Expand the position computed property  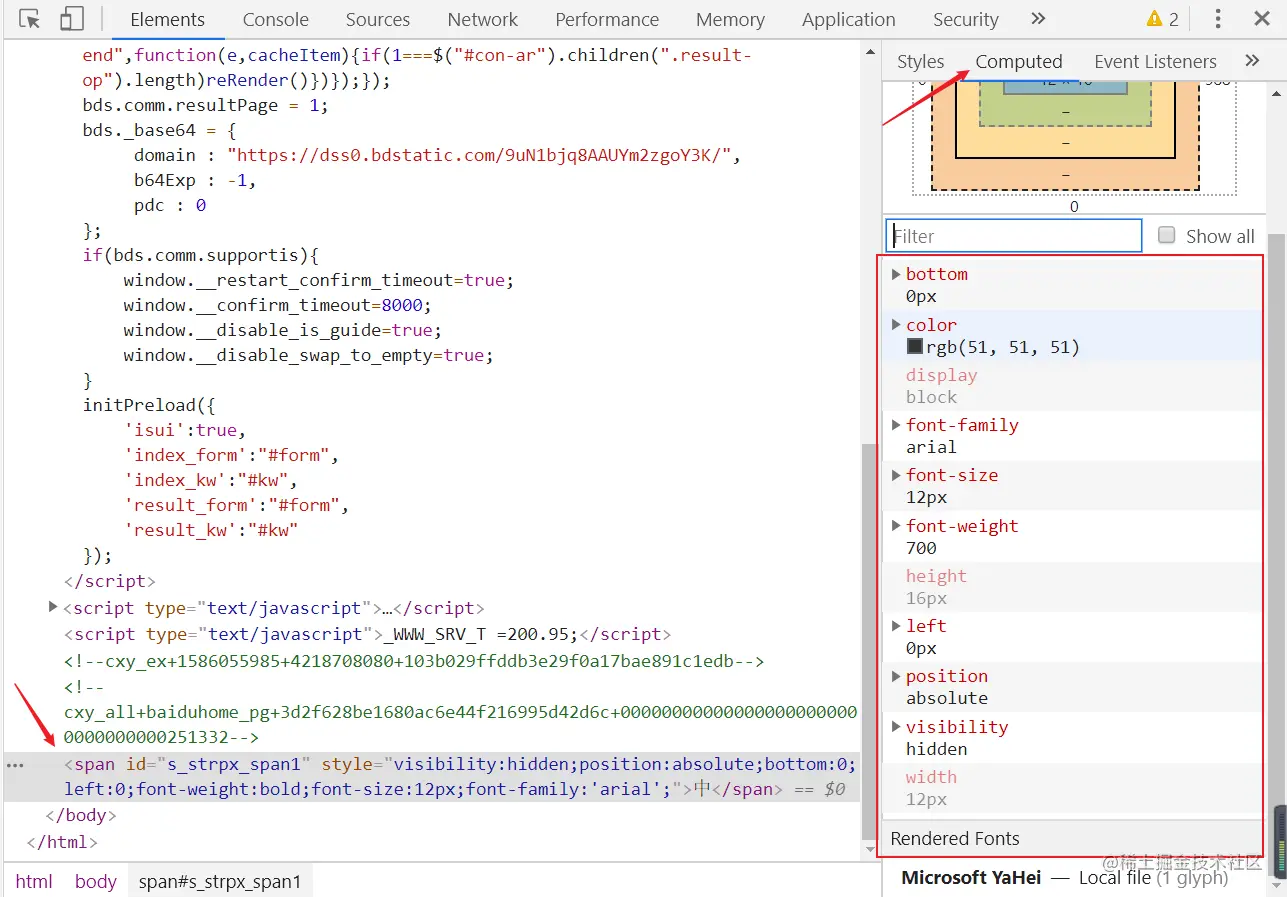[x=896, y=675]
